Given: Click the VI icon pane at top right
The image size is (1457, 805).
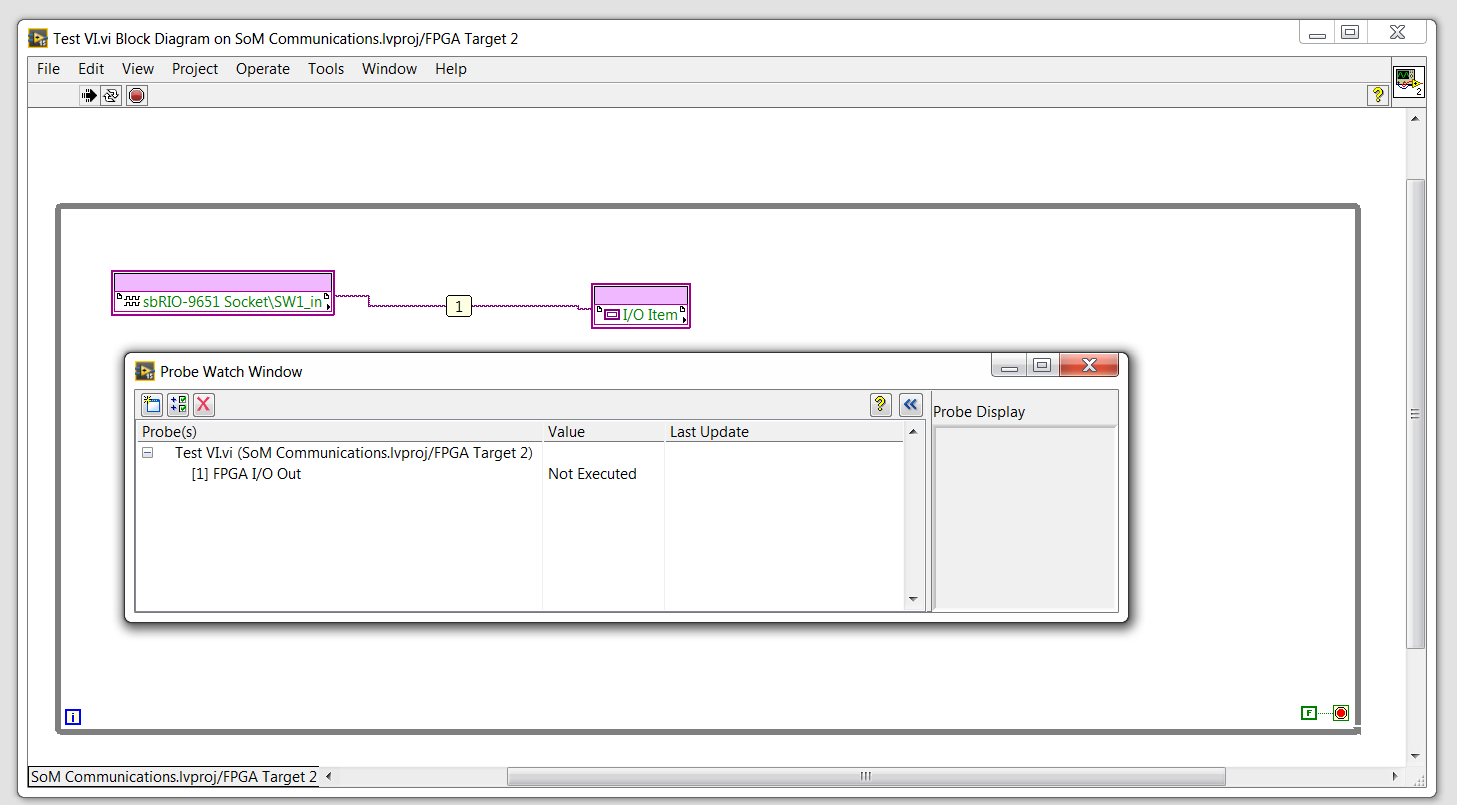Looking at the screenshot, I should (x=1409, y=82).
